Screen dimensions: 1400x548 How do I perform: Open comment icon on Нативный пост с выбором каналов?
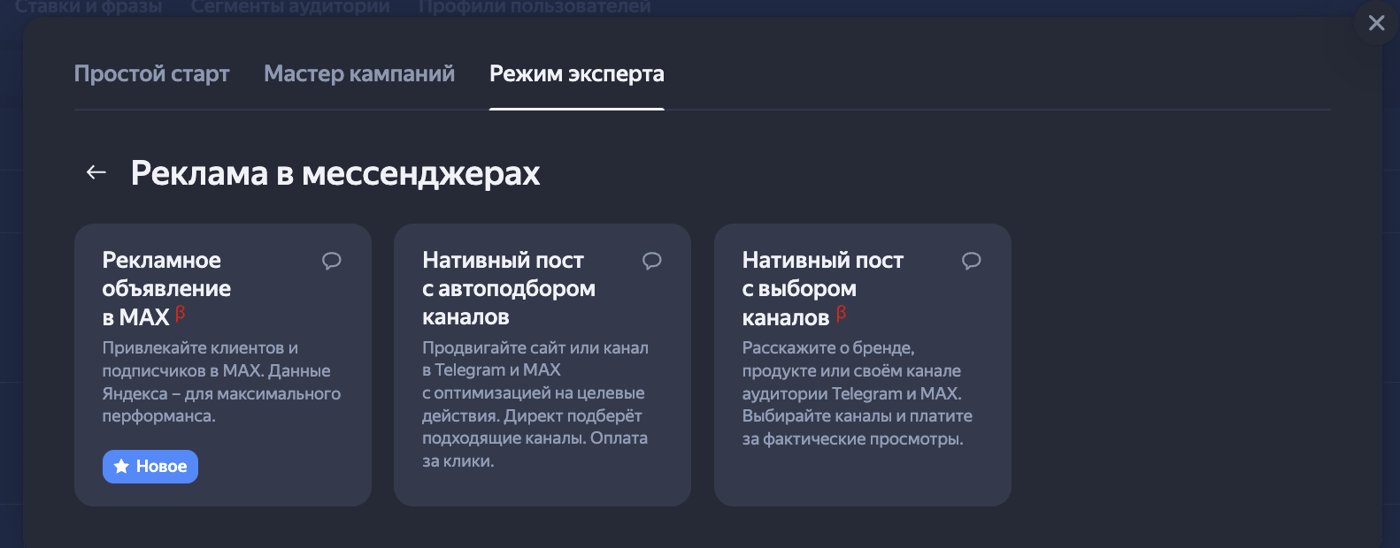[x=971, y=261]
